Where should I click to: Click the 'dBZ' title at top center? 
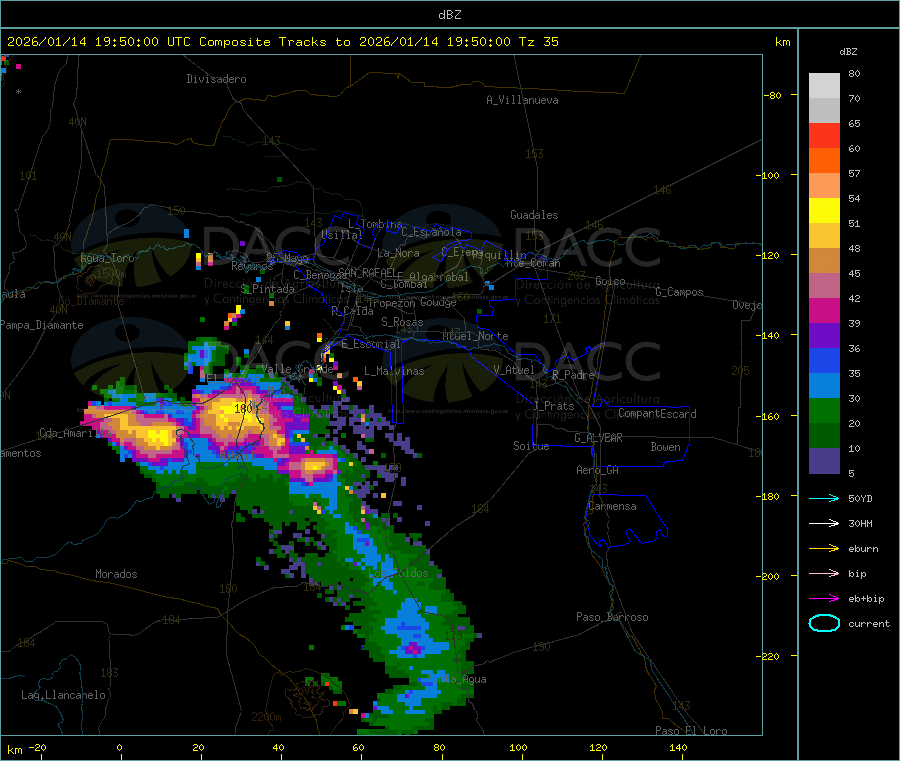tap(449, 15)
